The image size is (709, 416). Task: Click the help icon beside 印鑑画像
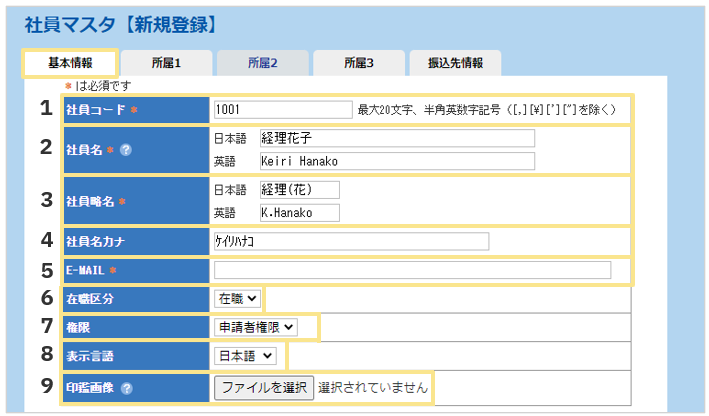125,388
